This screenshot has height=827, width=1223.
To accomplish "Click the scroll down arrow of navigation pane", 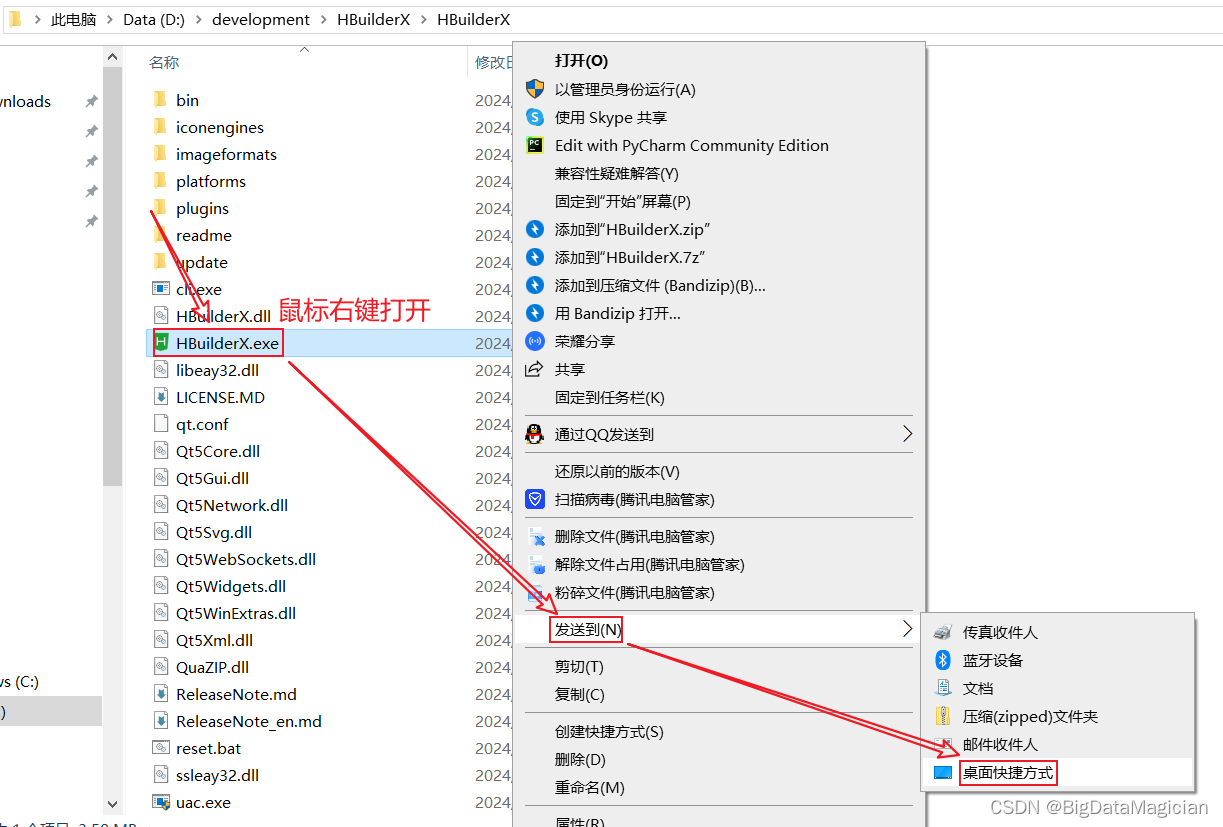I will click(x=112, y=803).
